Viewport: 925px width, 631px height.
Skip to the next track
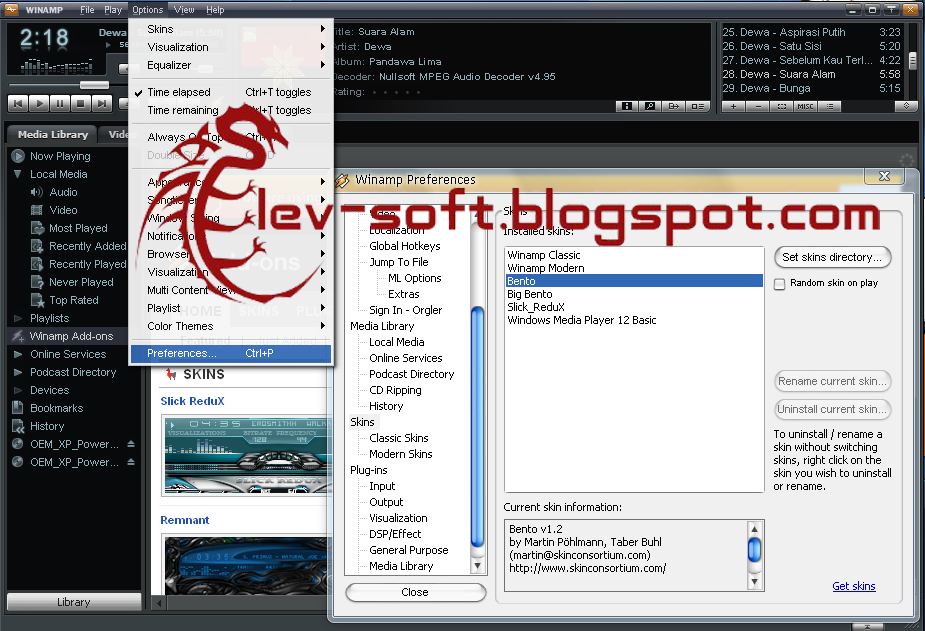pyautogui.click(x=101, y=103)
